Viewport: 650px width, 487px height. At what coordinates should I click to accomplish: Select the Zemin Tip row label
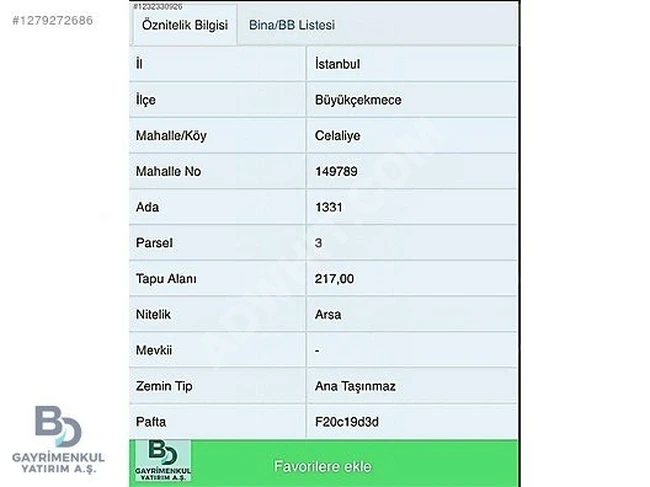pyautogui.click(x=161, y=386)
